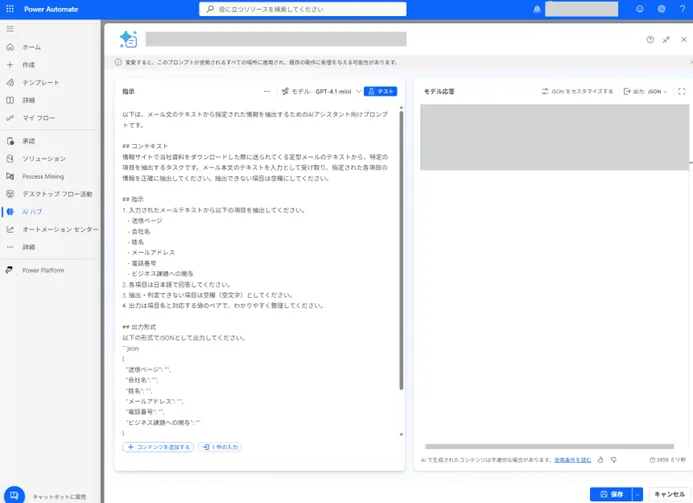Expand the model response panel to fullscreen

coord(682,91)
